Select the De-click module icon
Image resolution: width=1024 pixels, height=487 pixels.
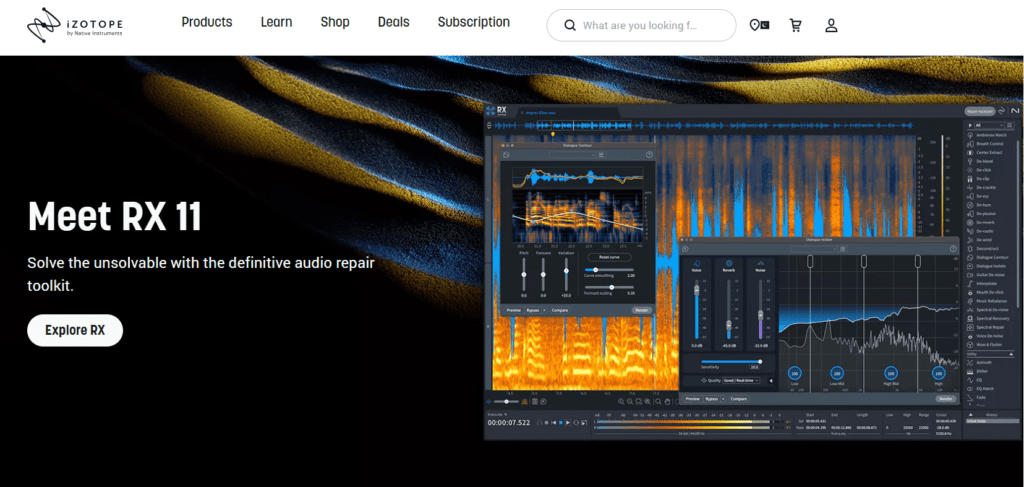pyautogui.click(x=970, y=170)
